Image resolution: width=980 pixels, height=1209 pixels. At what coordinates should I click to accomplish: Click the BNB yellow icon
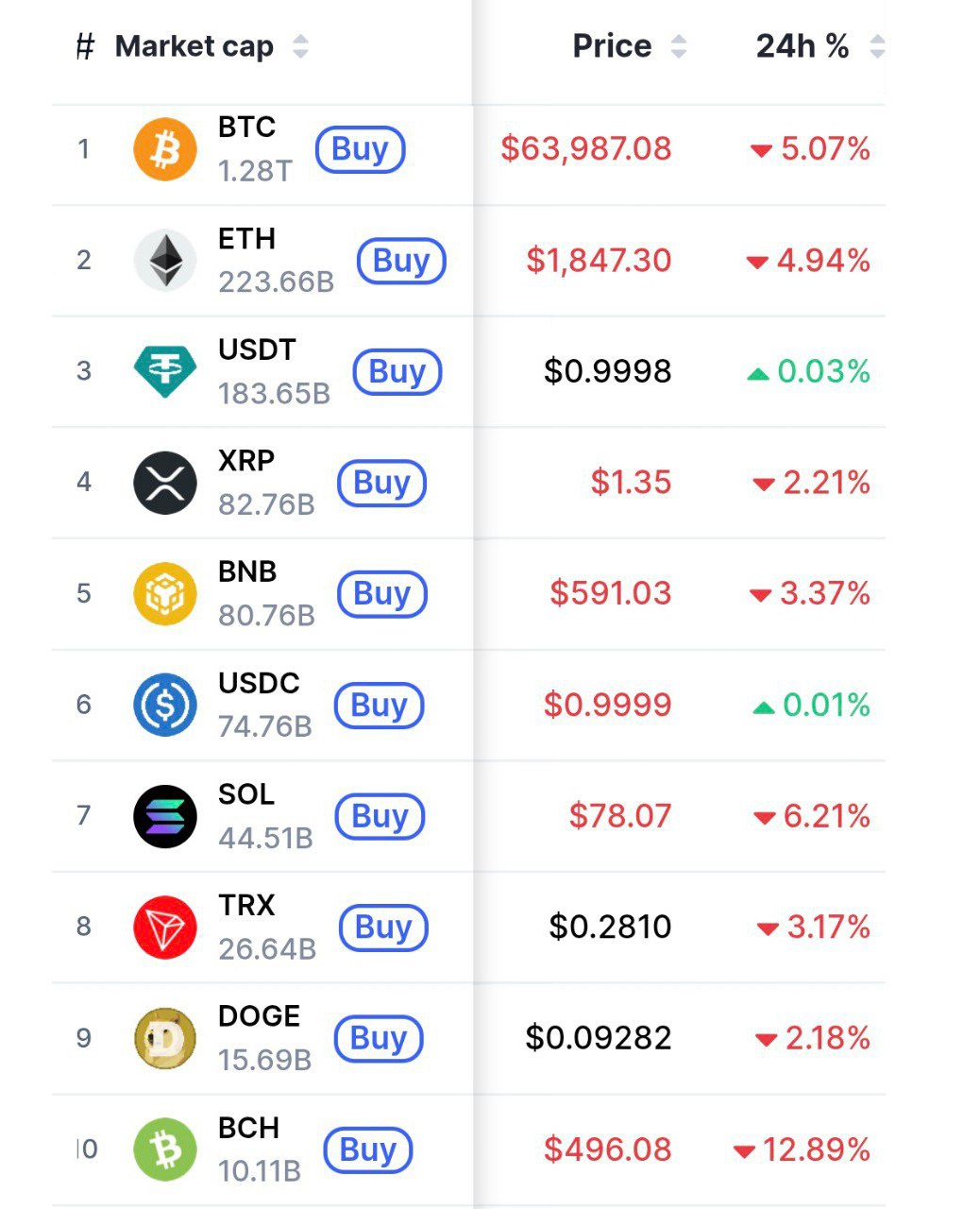click(x=165, y=594)
